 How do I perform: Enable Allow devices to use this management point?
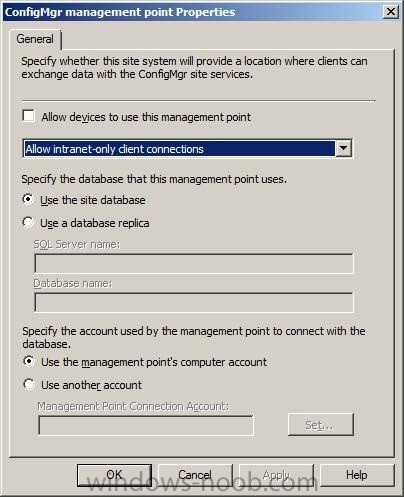coord(29,116)
